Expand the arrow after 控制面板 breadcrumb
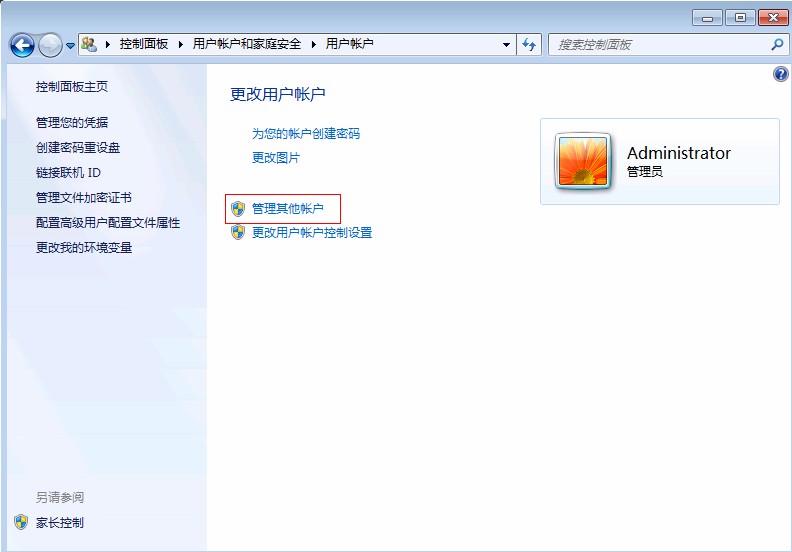The height and width of the screenshot is (552, 792). pyautogui.click(x=181, y=45)
